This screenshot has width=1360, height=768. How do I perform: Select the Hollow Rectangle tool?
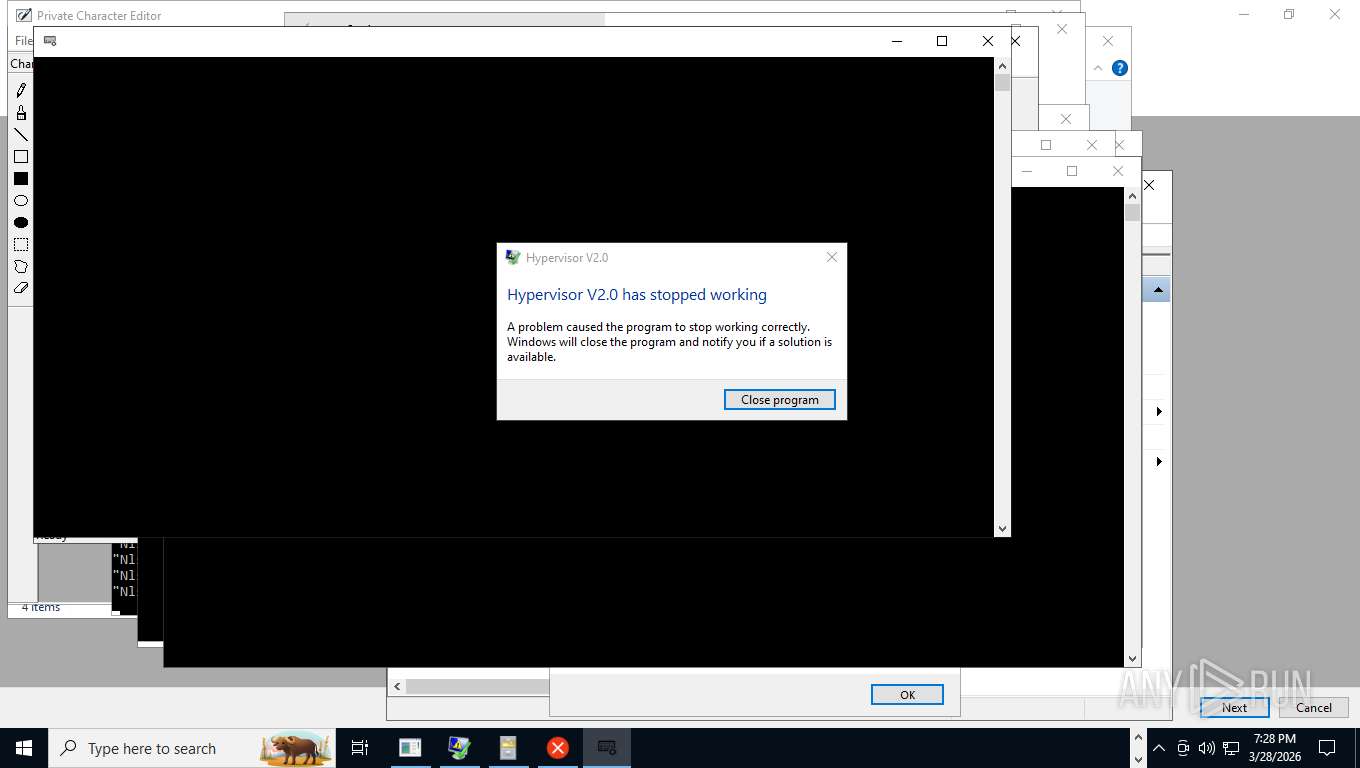click(x=21, y=157)
